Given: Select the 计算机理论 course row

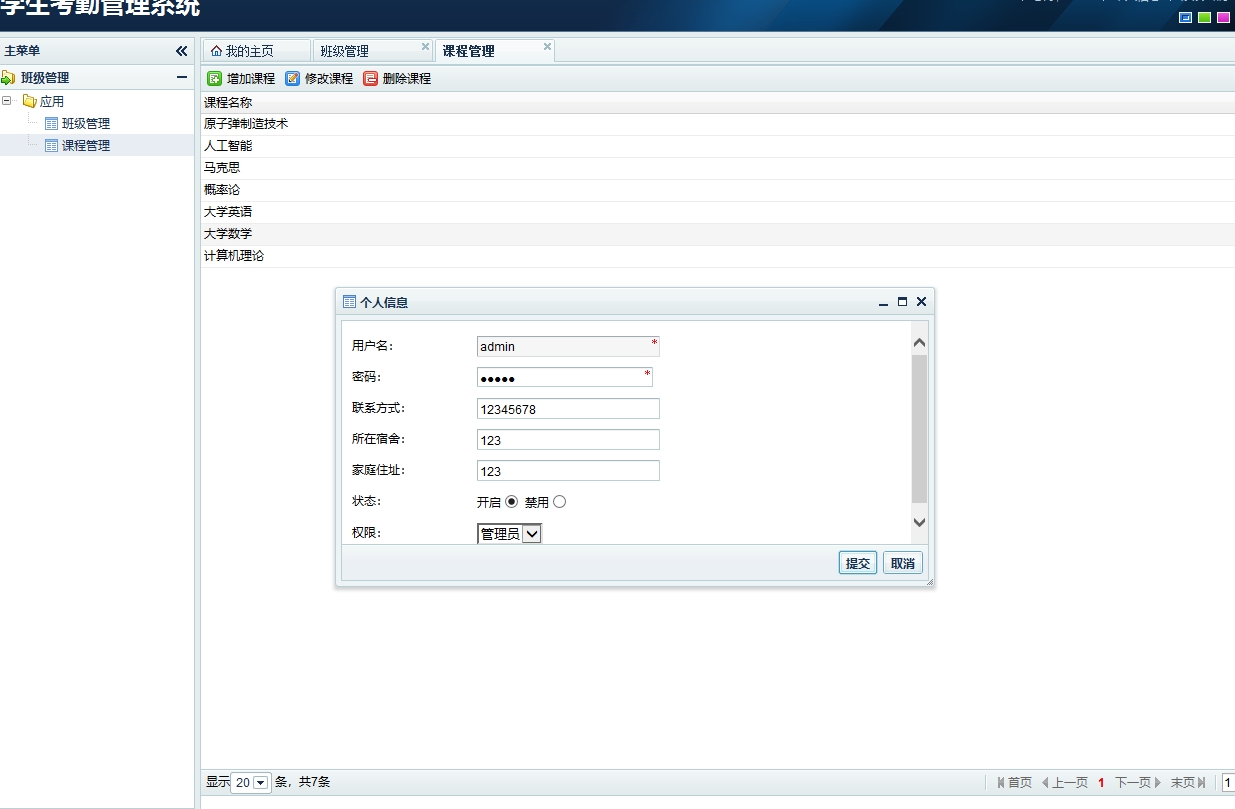Looking at the screenshot, I should click(718, 256).
